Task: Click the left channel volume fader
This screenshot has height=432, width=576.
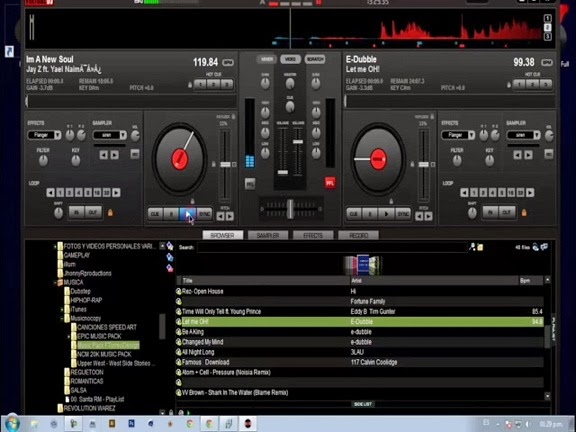Action: 283,172
